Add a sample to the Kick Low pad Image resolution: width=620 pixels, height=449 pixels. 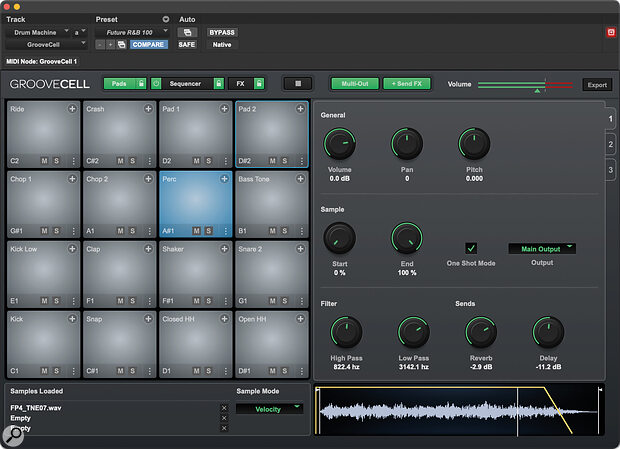click(72, 249)
